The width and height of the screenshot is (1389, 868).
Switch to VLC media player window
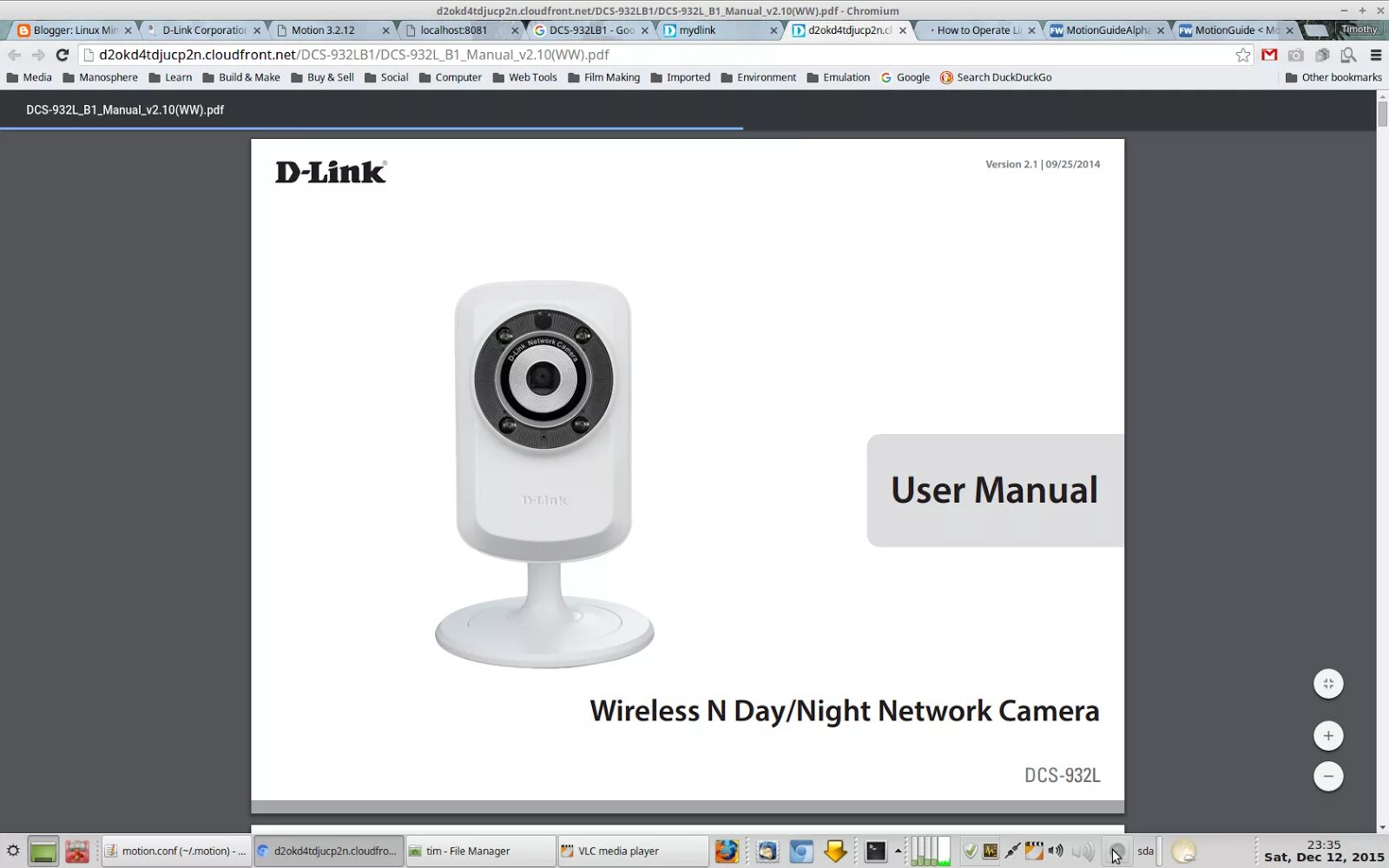633,852
